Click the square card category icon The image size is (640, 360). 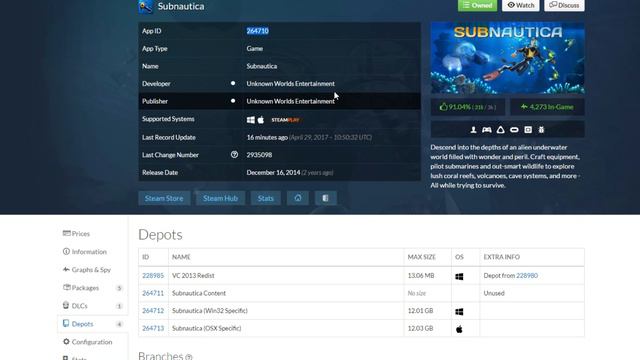(528, 130)
